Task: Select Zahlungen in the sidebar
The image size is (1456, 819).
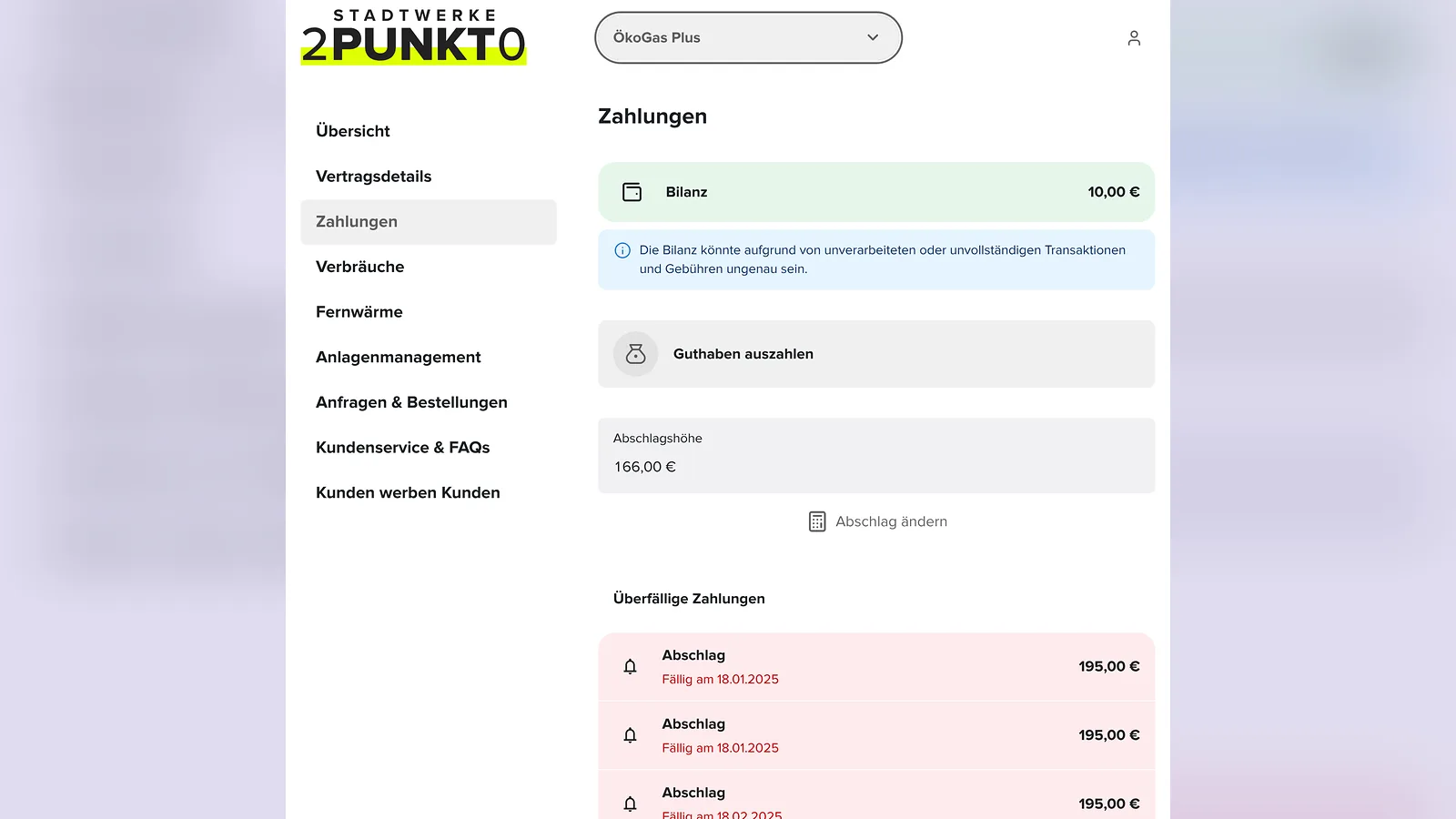Action: pyautogui.click(x=429, y=222)
